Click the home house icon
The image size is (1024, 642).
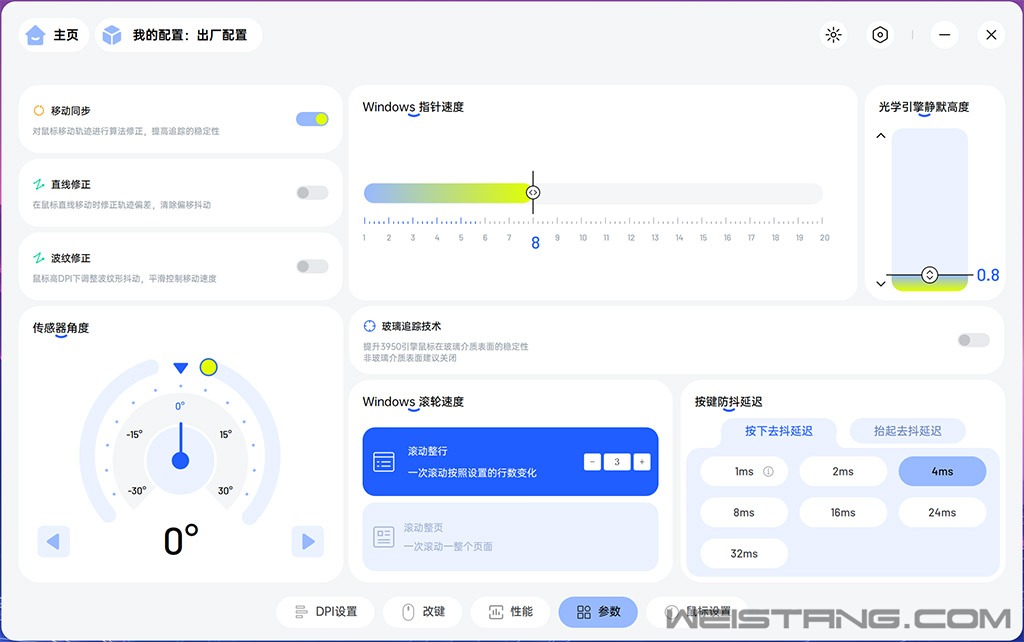tap(35, 35)
